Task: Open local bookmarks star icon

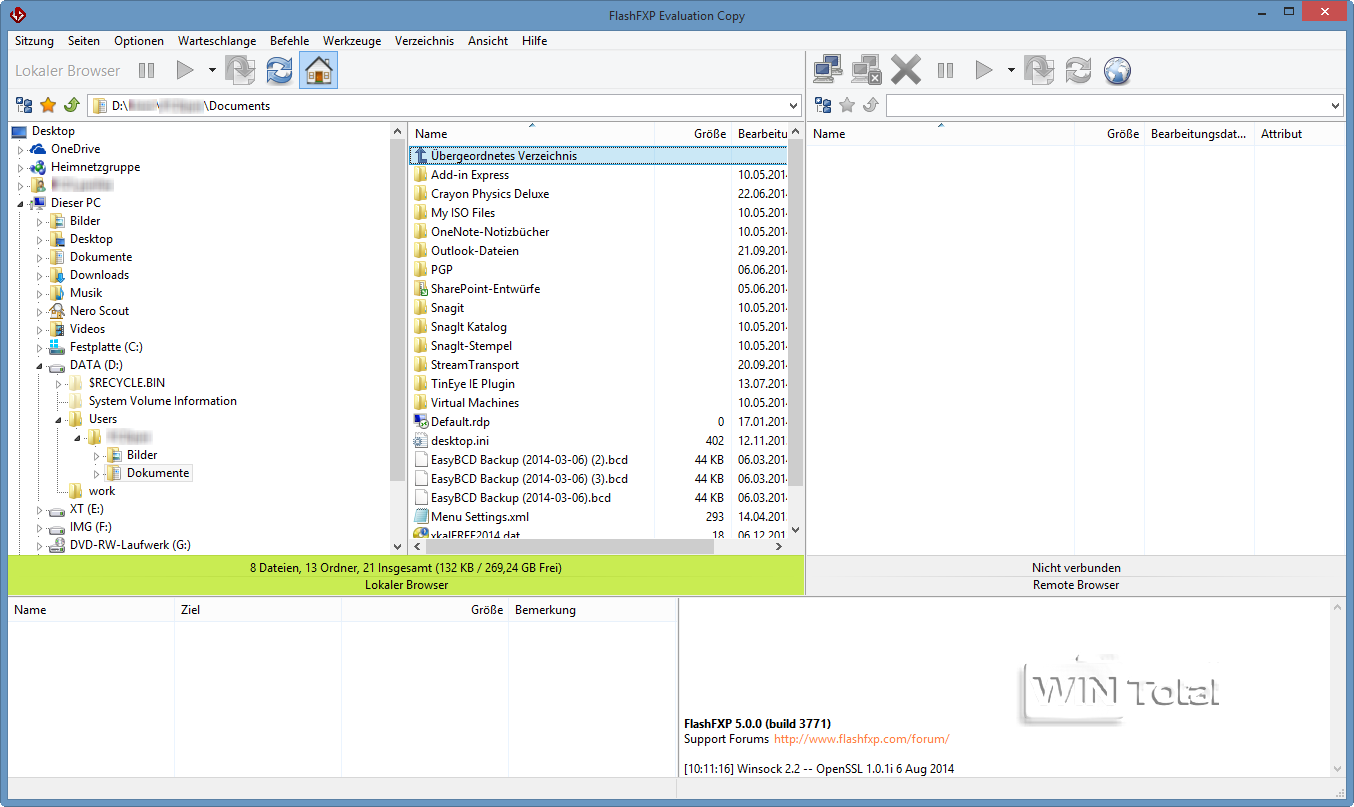Action: [48, 105]
